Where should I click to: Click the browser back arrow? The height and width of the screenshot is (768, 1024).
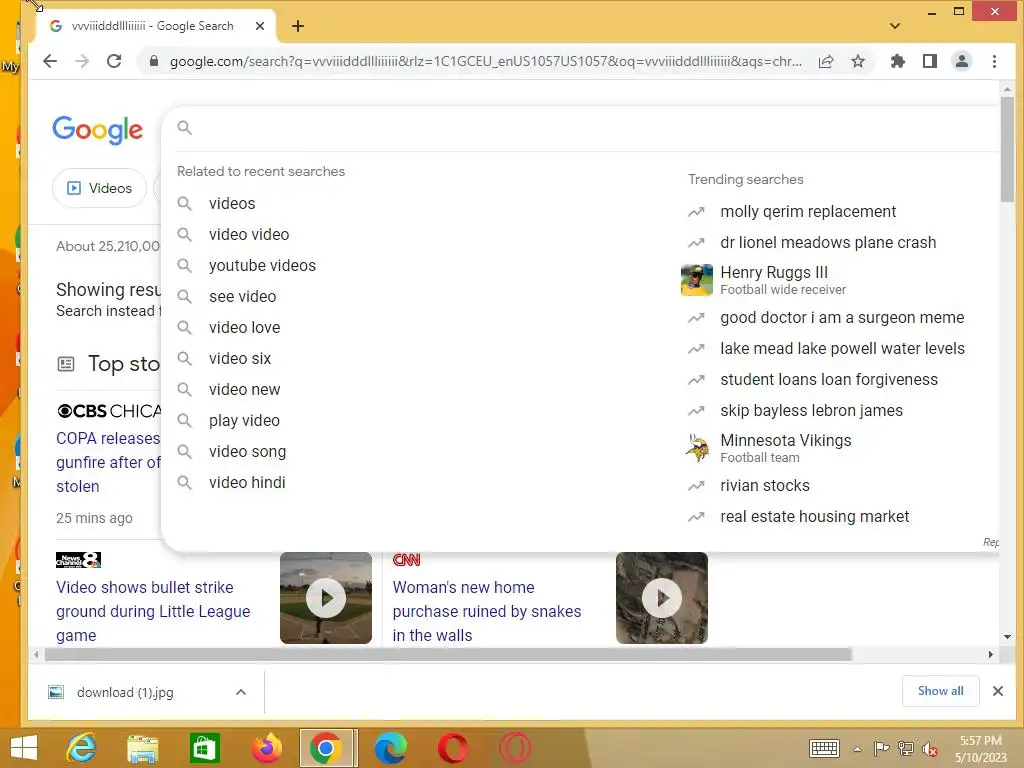pos(50,61)
